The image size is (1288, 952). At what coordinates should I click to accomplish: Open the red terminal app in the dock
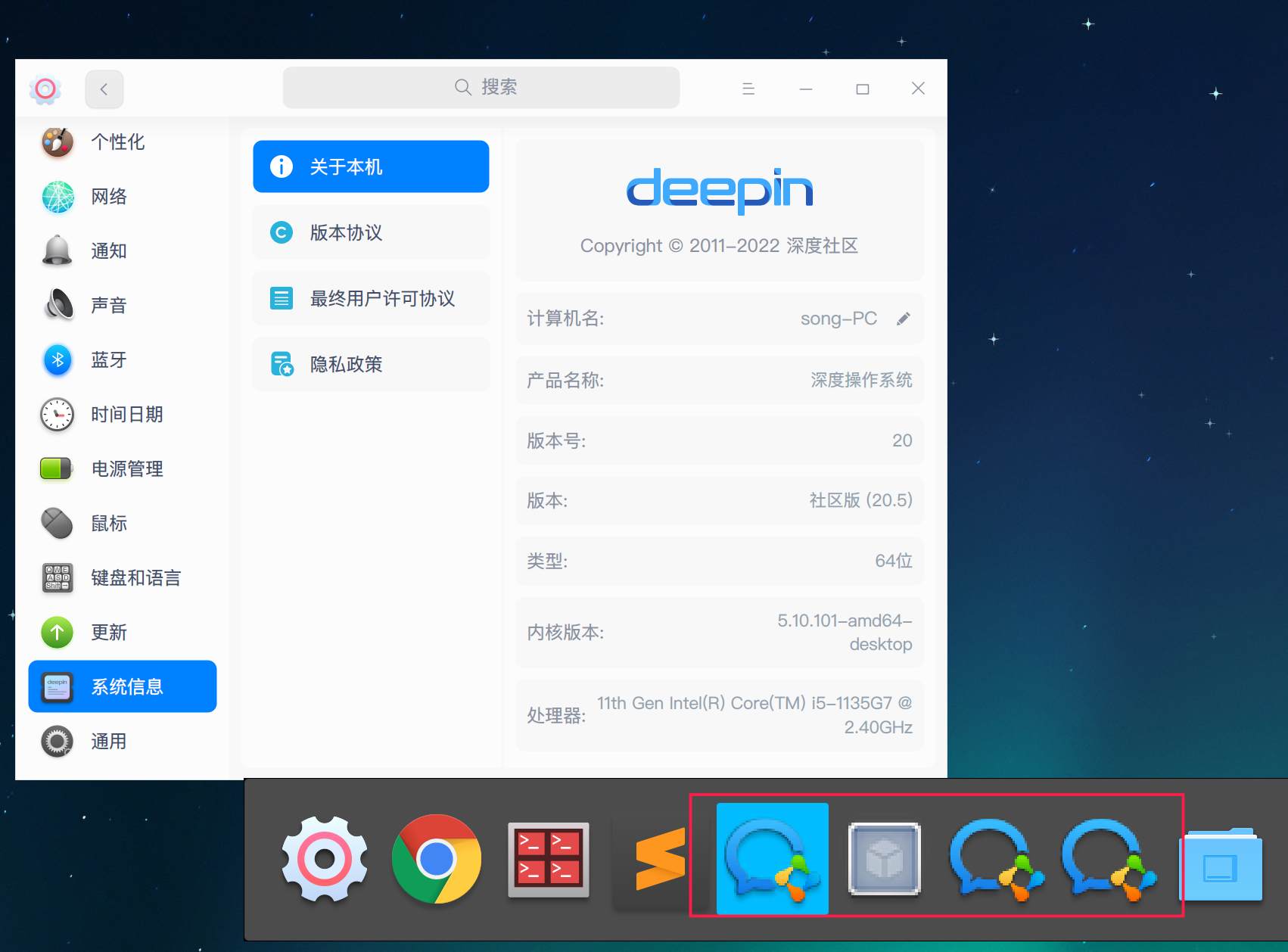[x=549, y=860]
